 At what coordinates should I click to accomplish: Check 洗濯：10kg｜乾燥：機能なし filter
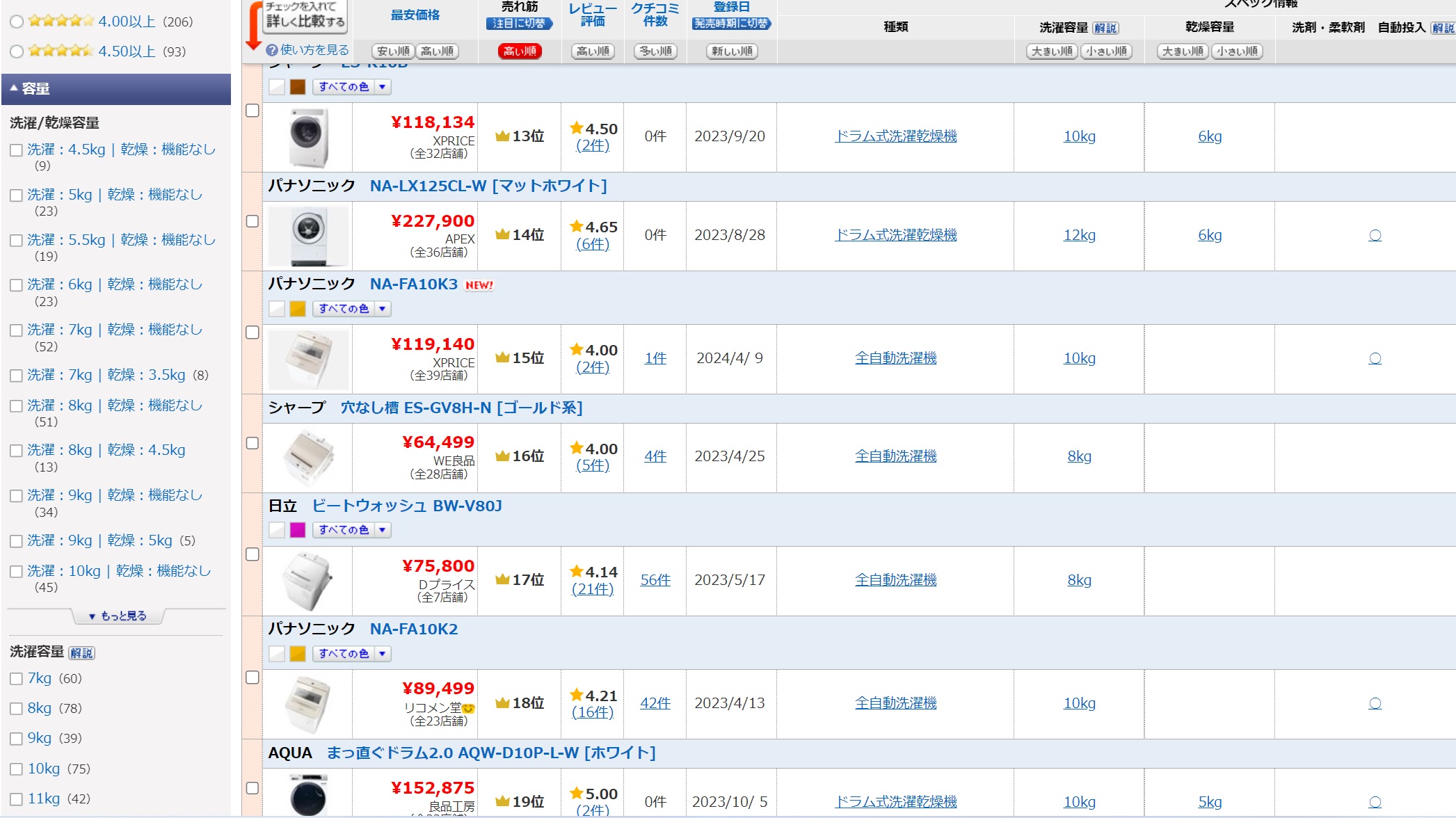point(16,572)
